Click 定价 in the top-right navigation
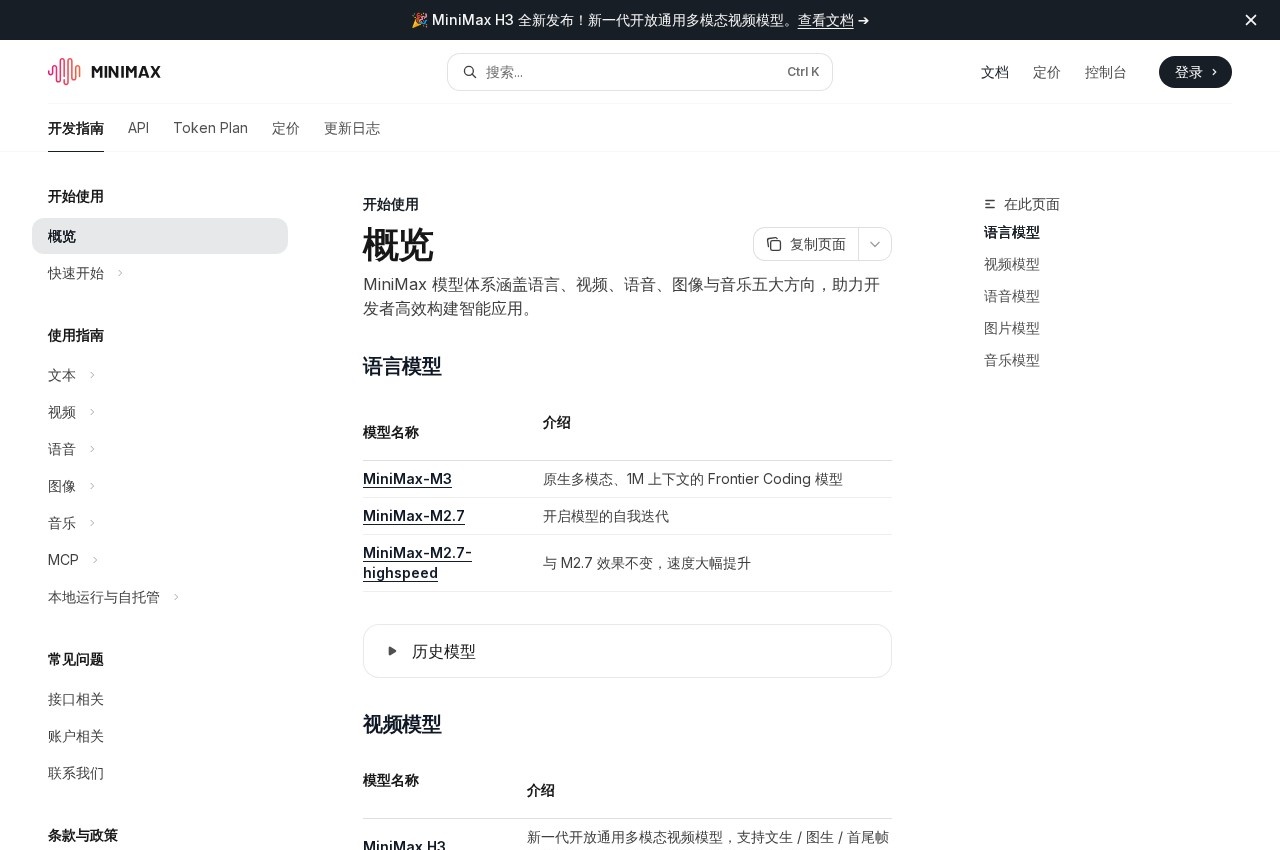Viewport: 1280px width, 850px height. 1047,72
